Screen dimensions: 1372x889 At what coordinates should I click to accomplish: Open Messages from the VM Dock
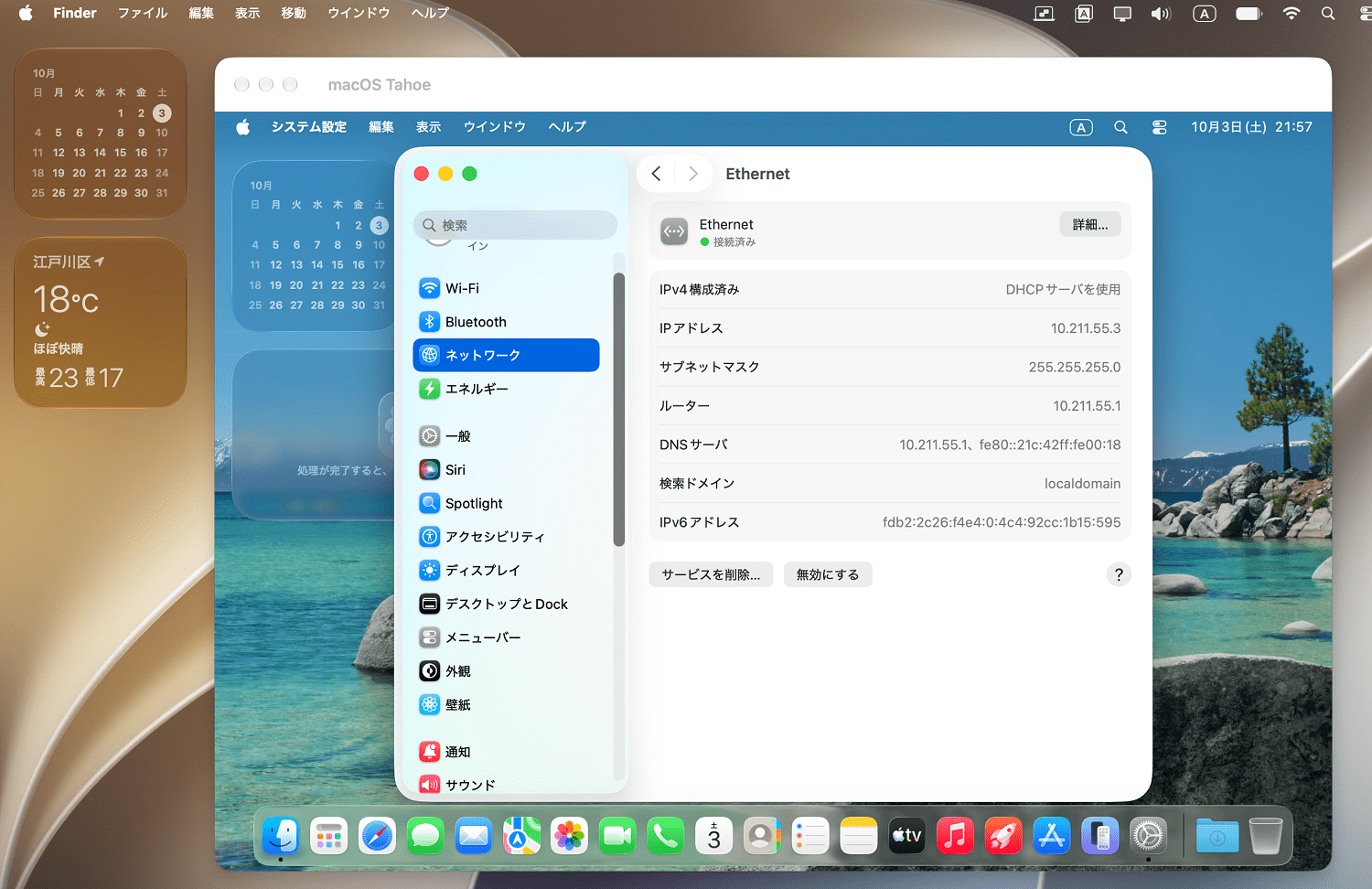point(425,835)
